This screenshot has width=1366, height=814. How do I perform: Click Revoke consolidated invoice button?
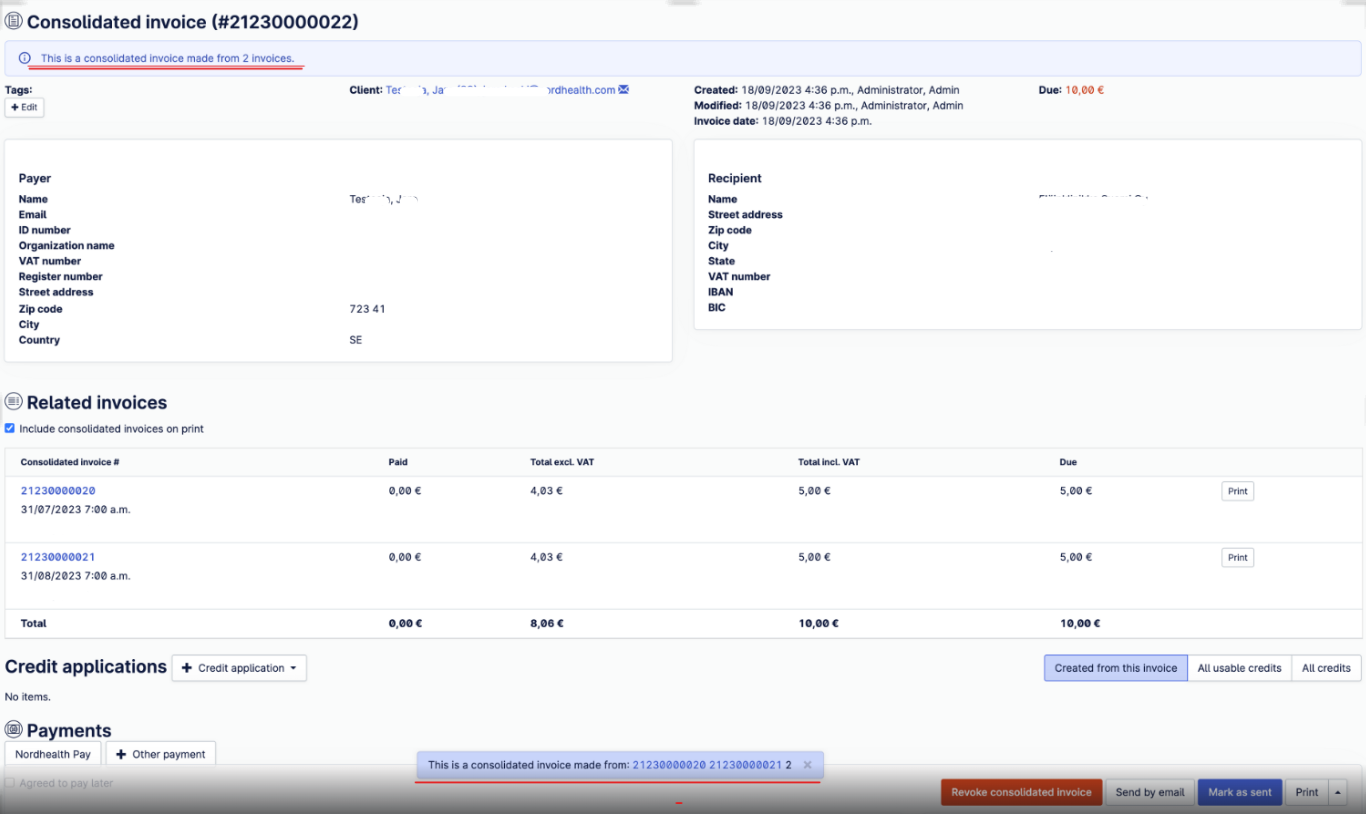[1021, 792]
